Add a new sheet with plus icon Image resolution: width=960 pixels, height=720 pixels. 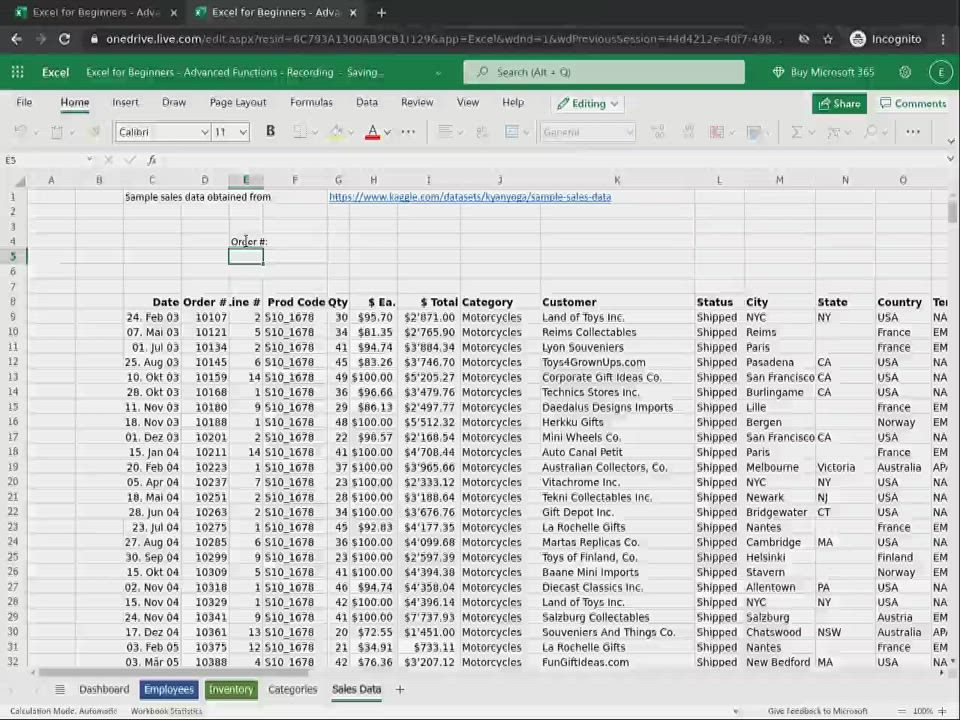[400, 689]
